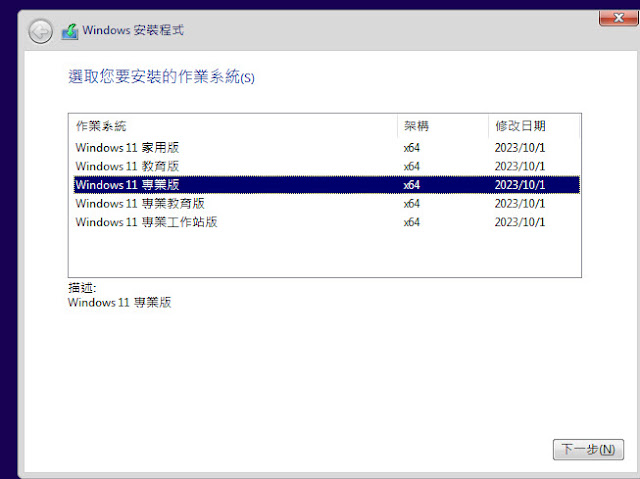
Task: Click x64 in the 家用版 row
Action: (411, 147)
